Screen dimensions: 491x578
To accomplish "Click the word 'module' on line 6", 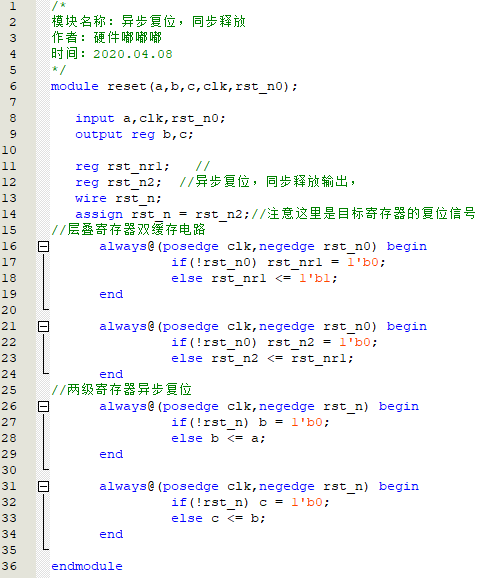I will coord(75,86).
